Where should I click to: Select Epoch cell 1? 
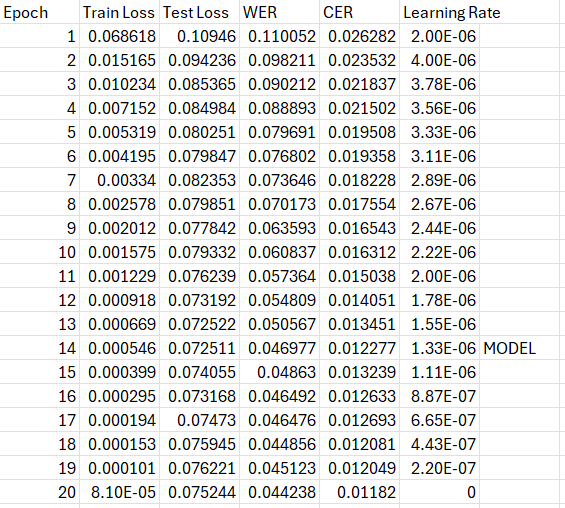40,36
